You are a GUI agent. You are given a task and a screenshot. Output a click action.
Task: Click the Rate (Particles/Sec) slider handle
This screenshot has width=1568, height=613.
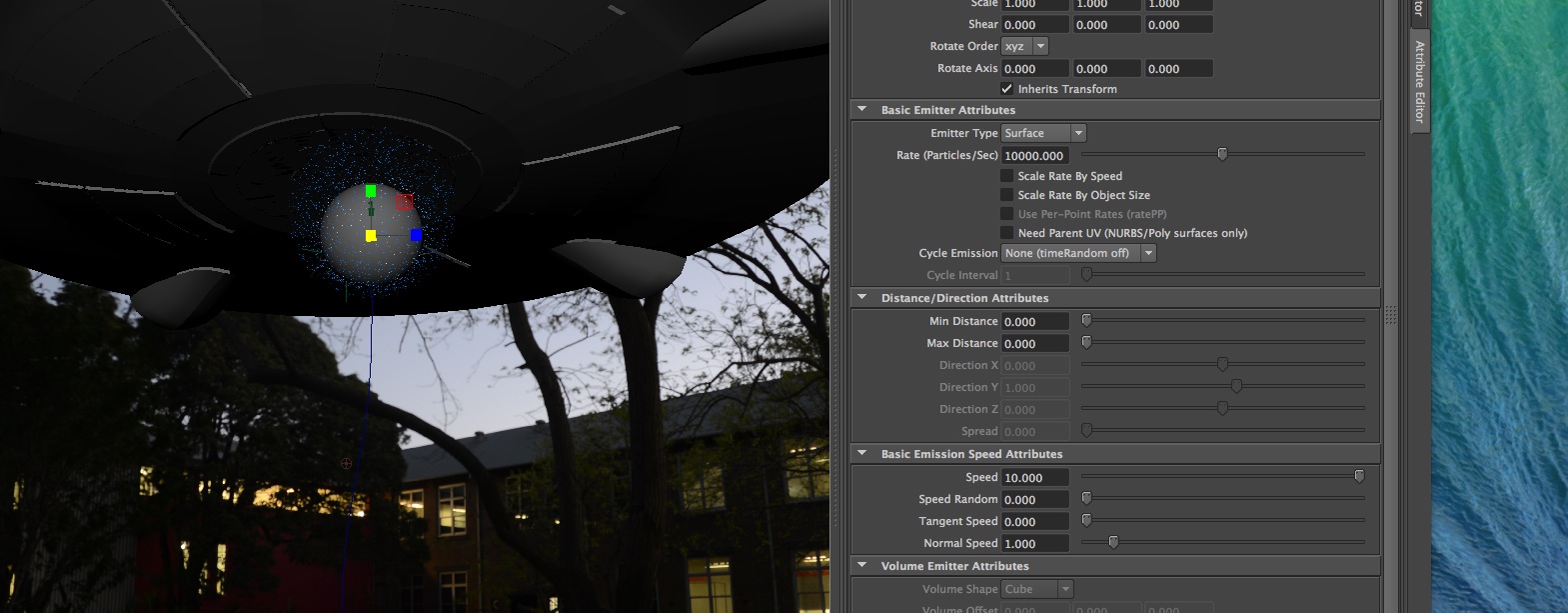point(1222,154)
